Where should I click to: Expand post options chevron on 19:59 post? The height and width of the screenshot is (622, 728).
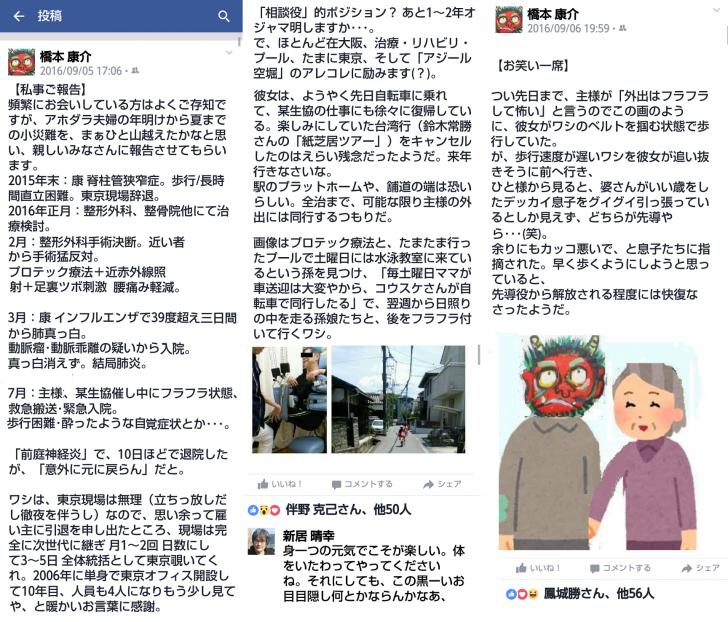click(x=717, y=10)
